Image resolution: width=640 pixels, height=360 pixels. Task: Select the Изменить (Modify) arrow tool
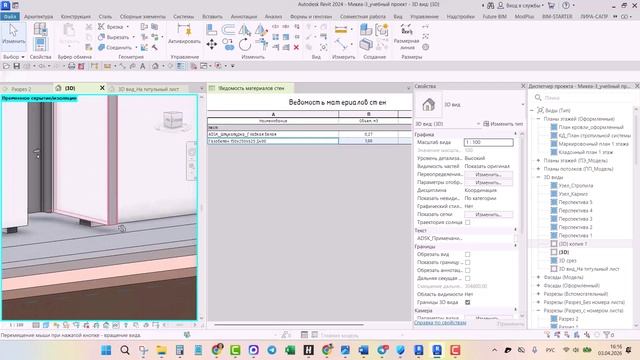(x=13, y=34)
